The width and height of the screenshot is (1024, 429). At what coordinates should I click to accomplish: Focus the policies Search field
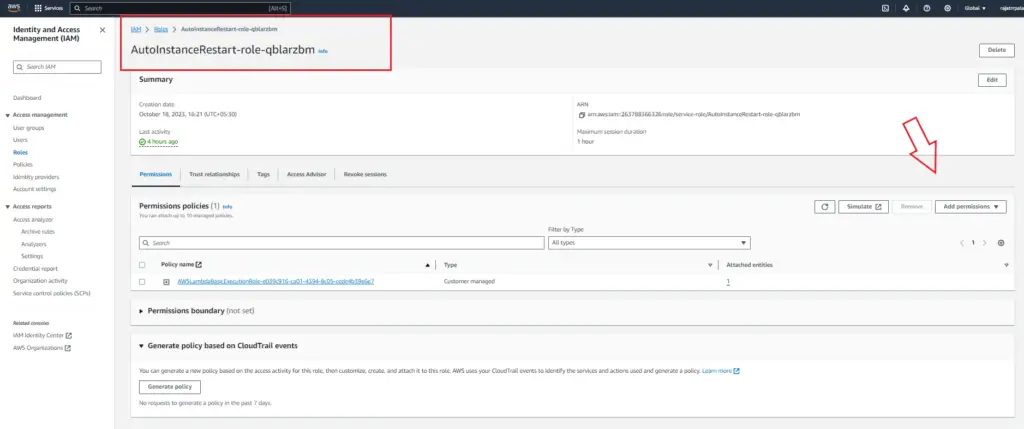pyautogui.click(x=342, y=242)
